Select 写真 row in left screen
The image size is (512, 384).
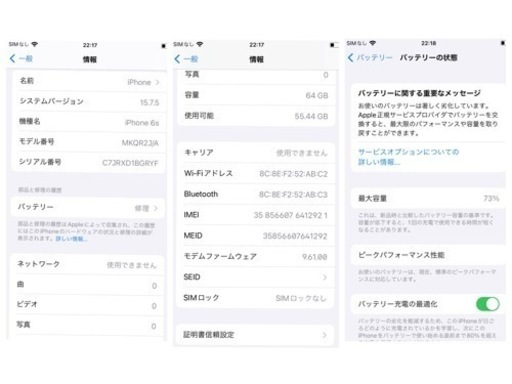[x=87, y=325]
